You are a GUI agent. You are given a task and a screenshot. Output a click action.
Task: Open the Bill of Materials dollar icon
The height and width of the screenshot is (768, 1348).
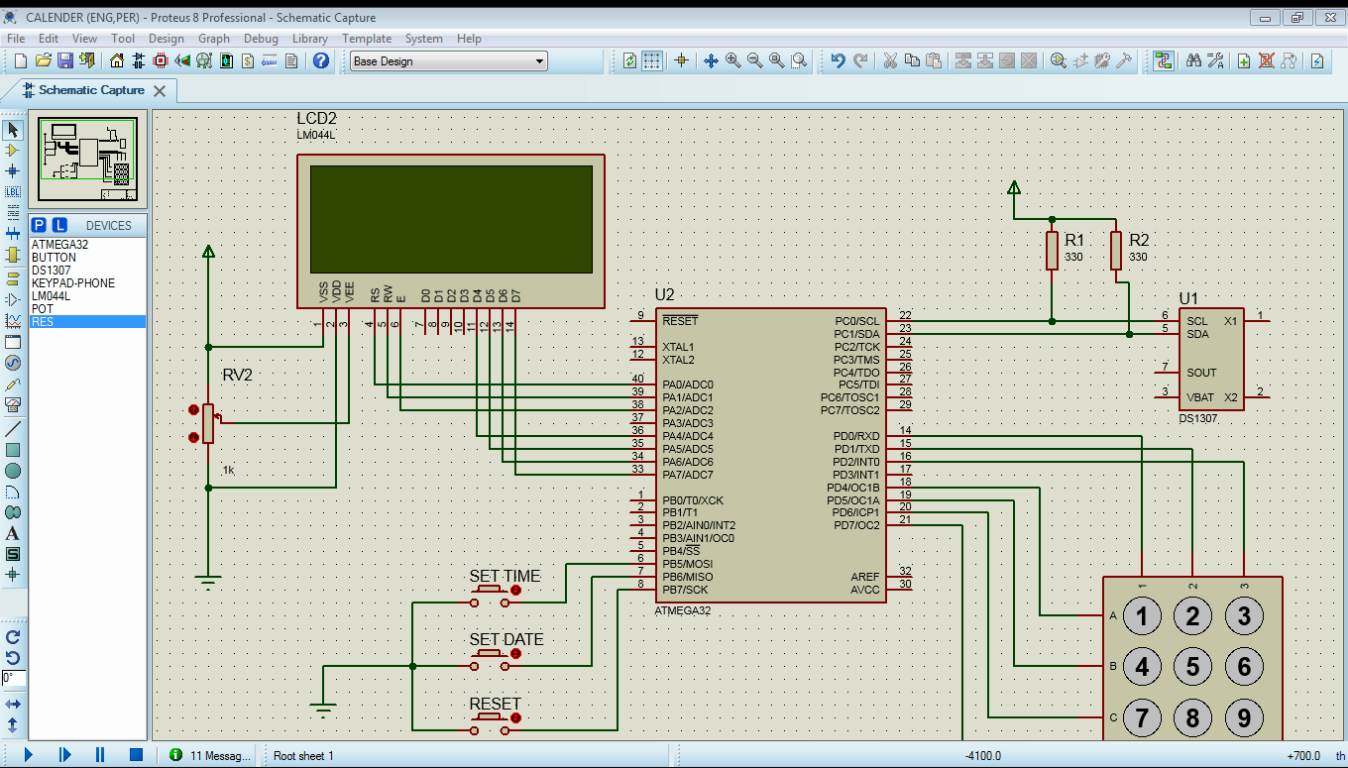click(x=248, y=61)
